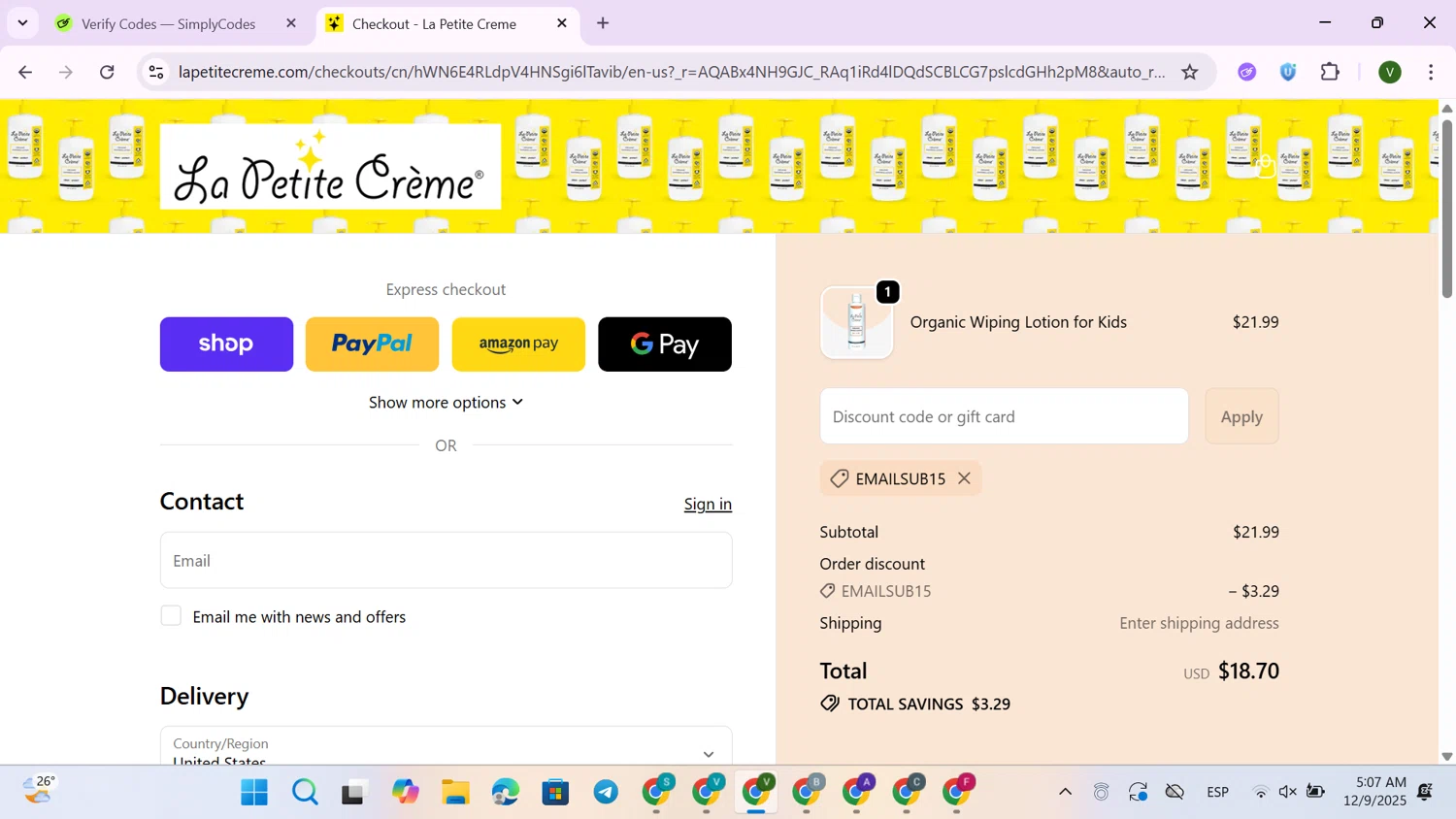Click the Sign in link
This screenshot has width=1456, height=819.
tap(708, 504)
